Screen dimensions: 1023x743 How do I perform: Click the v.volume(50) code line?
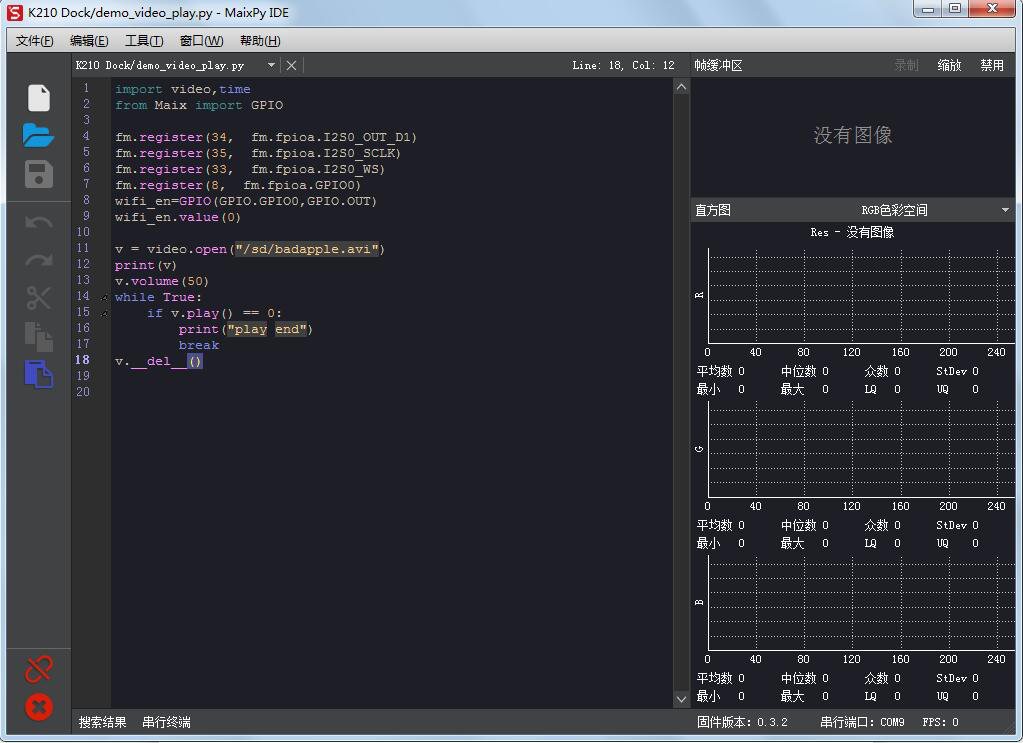162,281
